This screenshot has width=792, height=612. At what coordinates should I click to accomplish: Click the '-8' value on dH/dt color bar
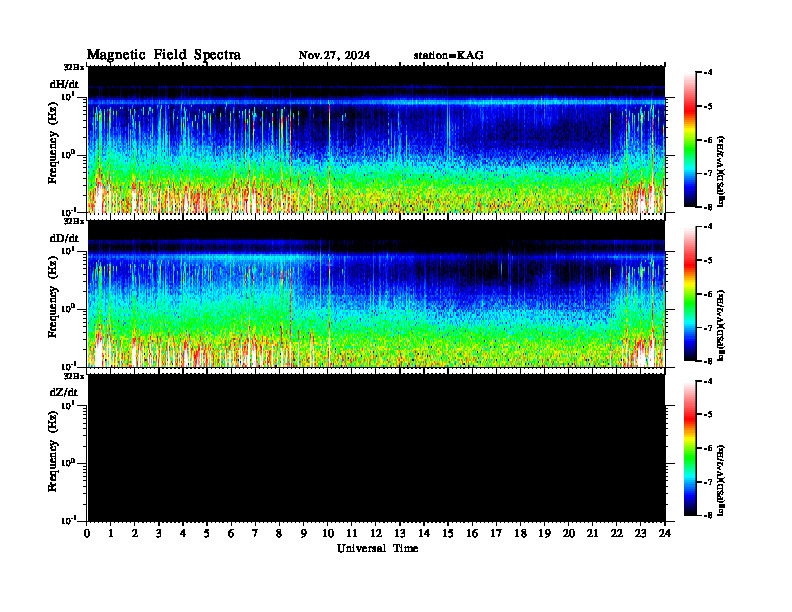click(x=708, y=207)
